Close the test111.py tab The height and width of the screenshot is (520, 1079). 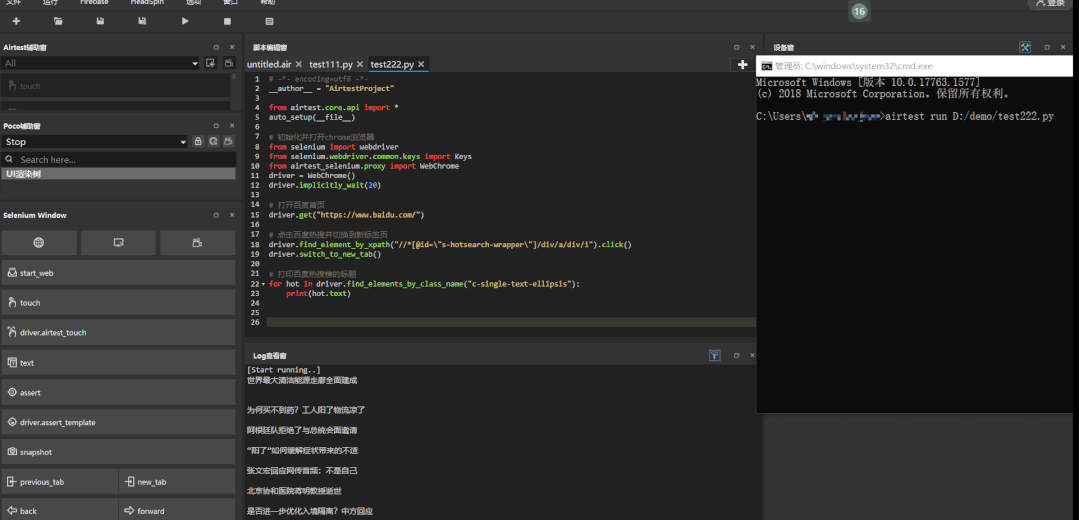tap(360, 64)
